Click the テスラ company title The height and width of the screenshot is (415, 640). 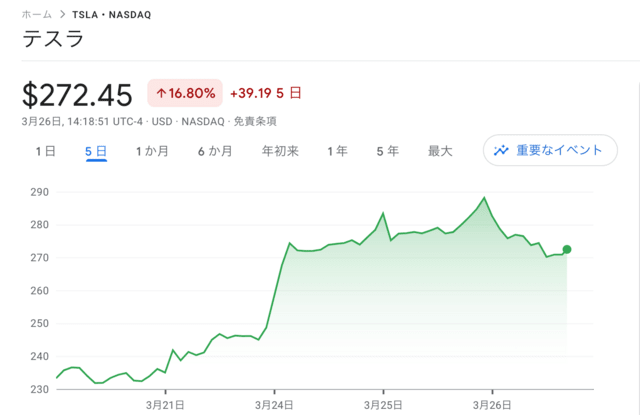point(53,41)
